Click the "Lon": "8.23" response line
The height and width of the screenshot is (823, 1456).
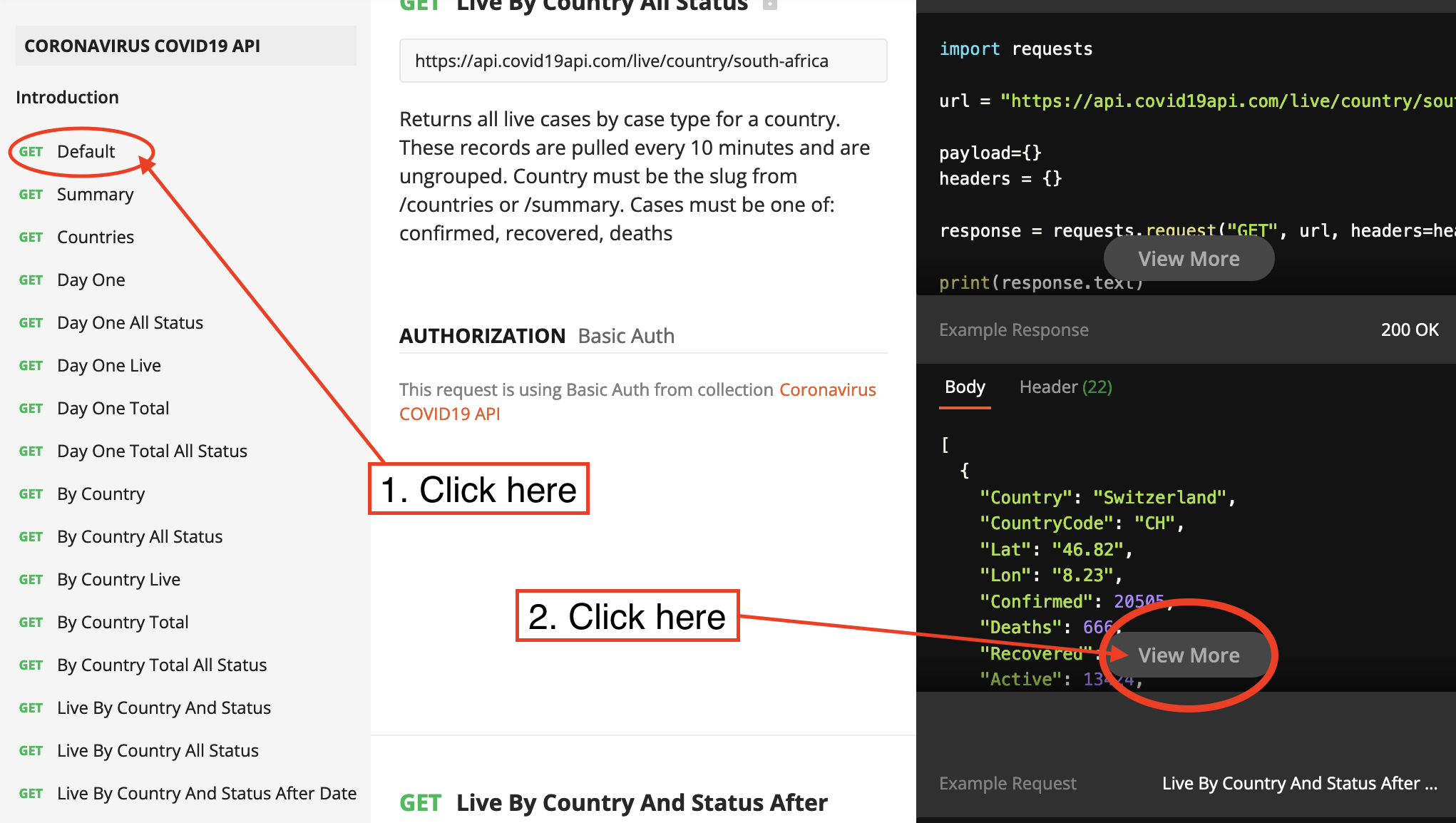click(x=1051, y=576)
